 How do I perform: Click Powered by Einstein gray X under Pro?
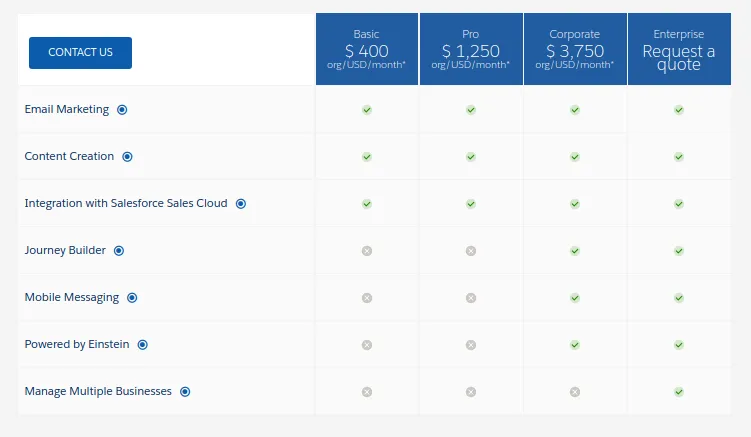tap(471, 345)
